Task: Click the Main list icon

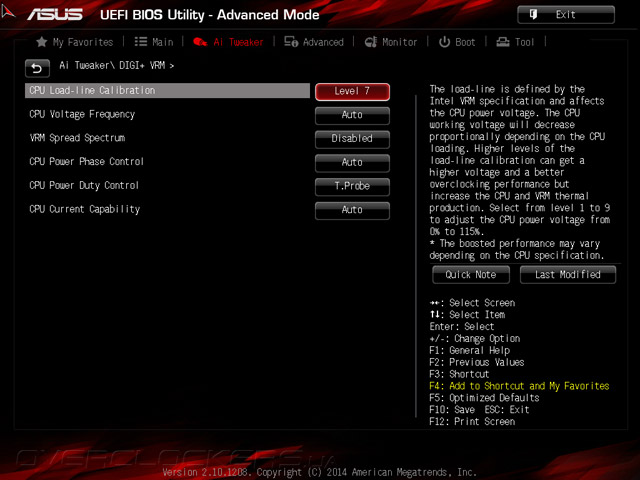Action: coord(141,42)
